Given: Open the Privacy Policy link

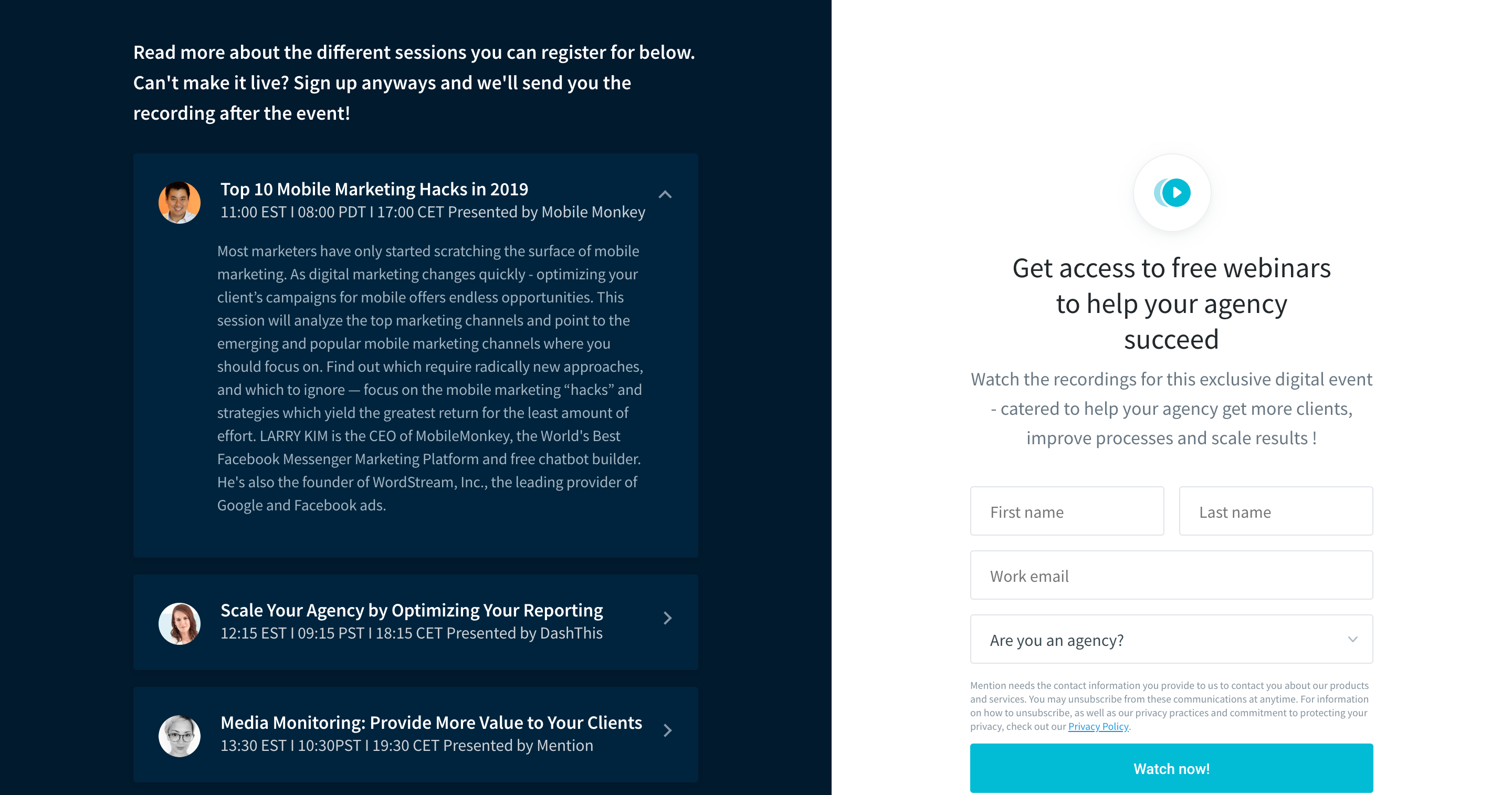Looking at the screenshot, I should tap(1098, 726).
